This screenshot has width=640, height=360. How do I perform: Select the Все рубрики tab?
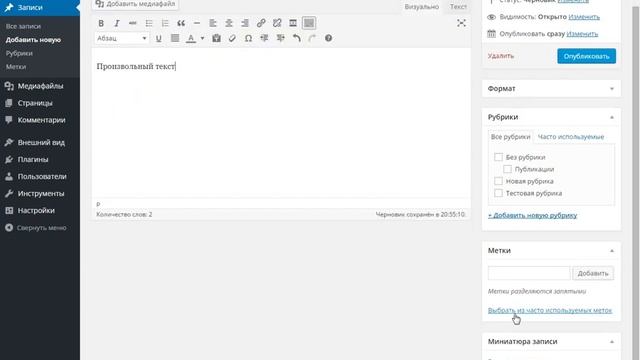point(510,137)
